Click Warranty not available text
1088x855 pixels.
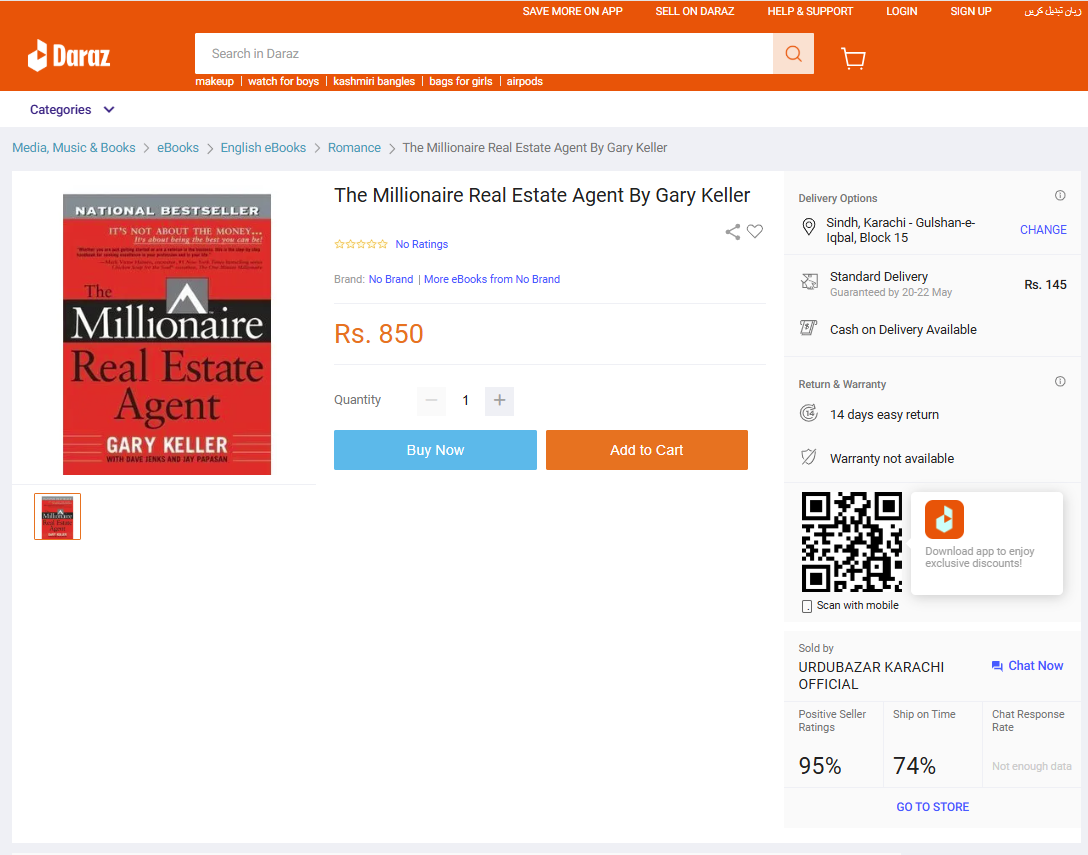892,458
